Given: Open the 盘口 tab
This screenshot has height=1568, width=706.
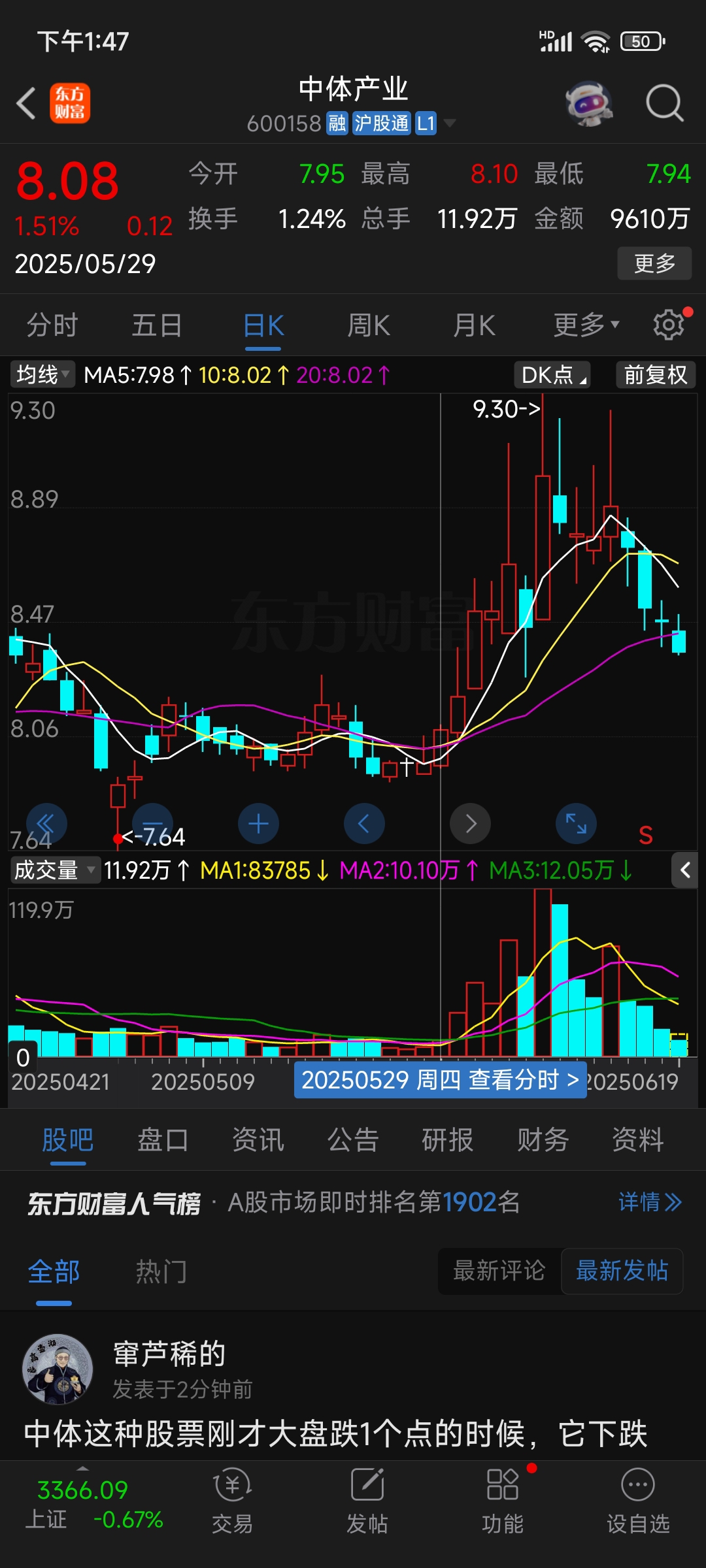Looking at the screenshot, I should [x=163, y=1140].
